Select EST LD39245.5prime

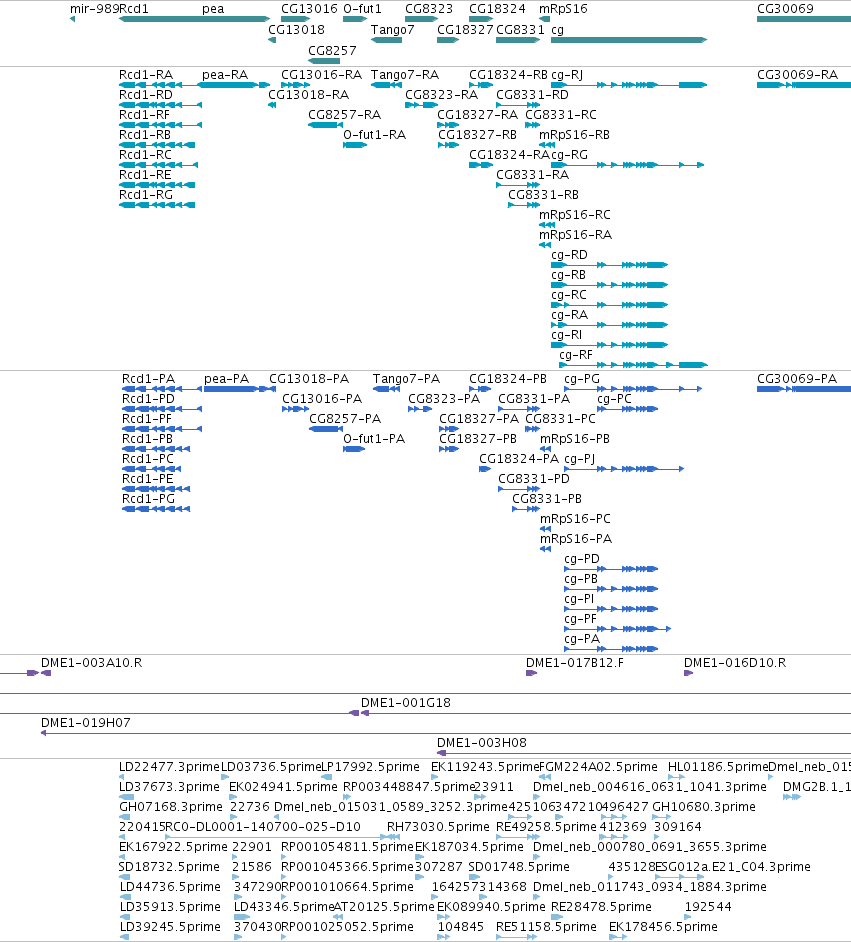tap(170, 927)
